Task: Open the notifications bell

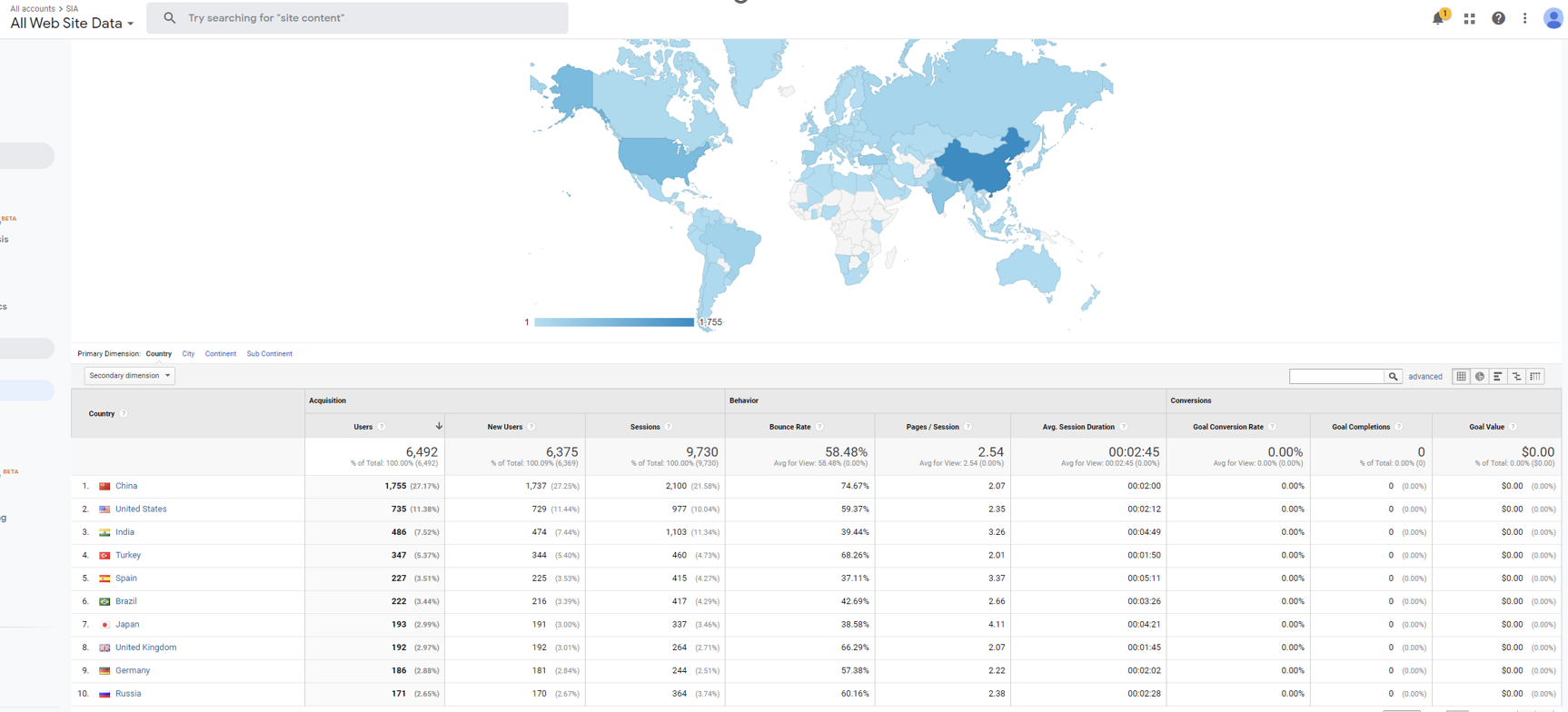Action: [1438, 18]
